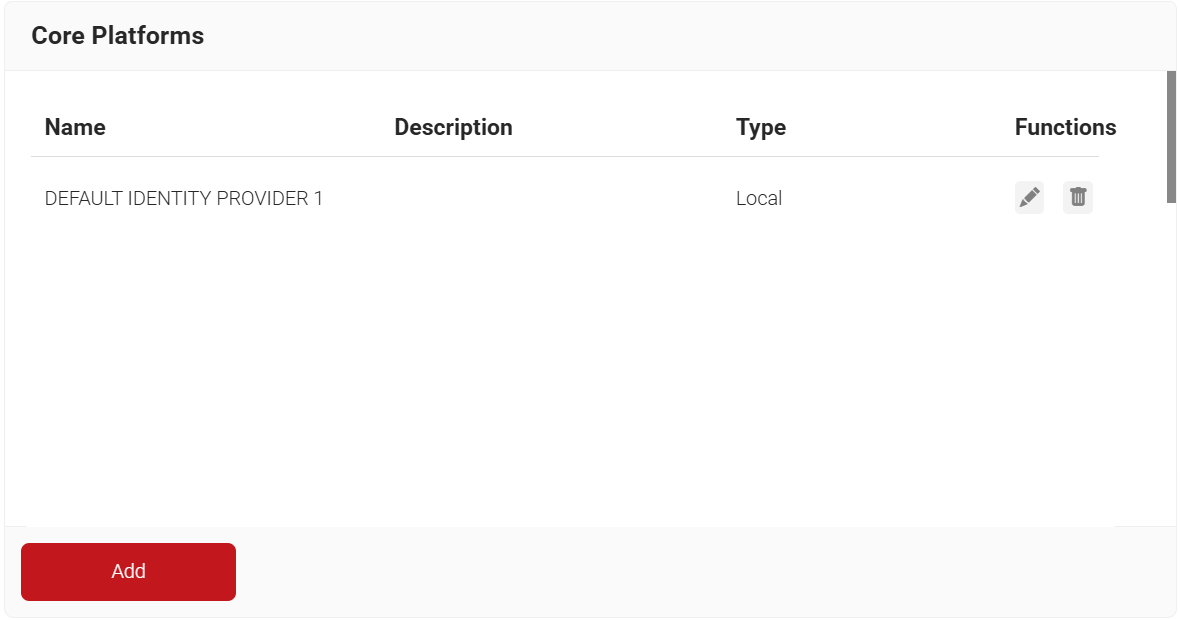Viewport: 1180px width, 620px height.
Task: Click the vertical scrollbar thumb
Action: (x=1171, y=137)
